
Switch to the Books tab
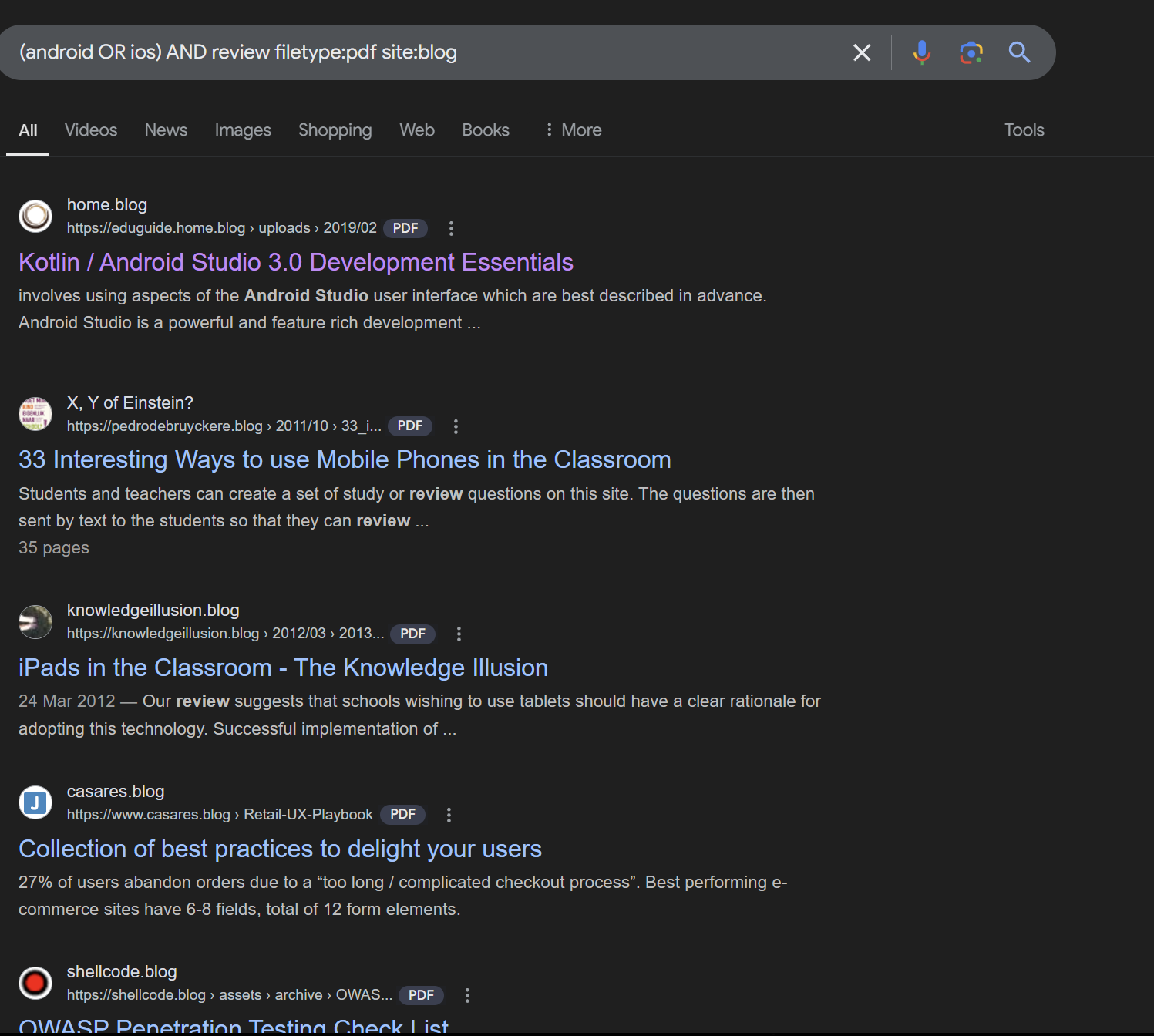[x=486, y=130]
